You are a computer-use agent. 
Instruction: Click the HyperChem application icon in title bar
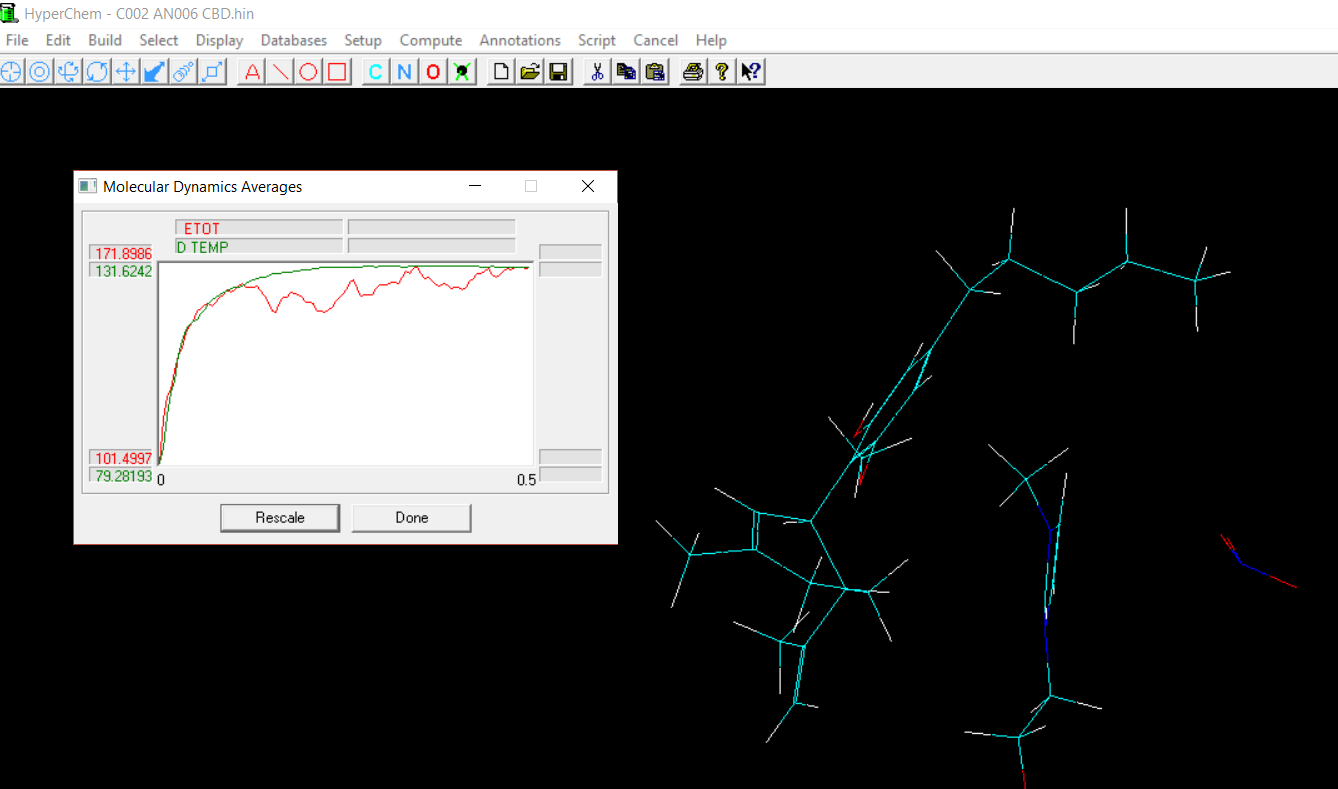pos(10,12)
